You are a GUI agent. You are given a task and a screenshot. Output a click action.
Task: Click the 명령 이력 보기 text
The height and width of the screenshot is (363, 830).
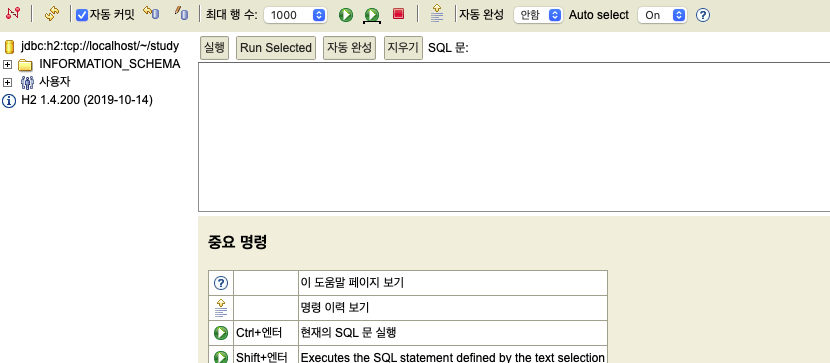click(335, 307)
